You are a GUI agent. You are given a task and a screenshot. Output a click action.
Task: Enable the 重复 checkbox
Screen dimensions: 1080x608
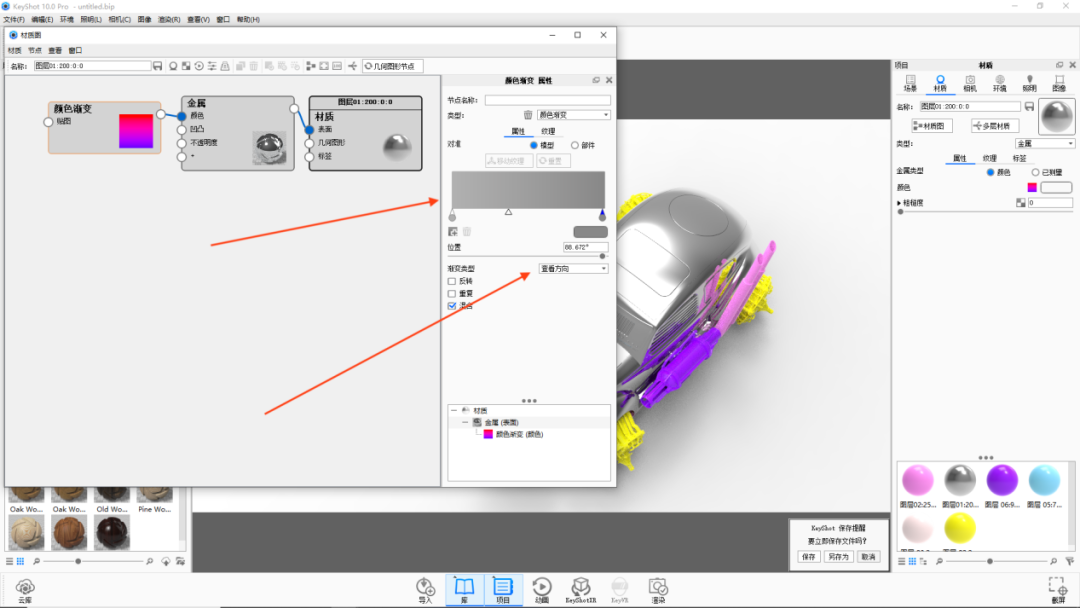click(x=452, y=293)
